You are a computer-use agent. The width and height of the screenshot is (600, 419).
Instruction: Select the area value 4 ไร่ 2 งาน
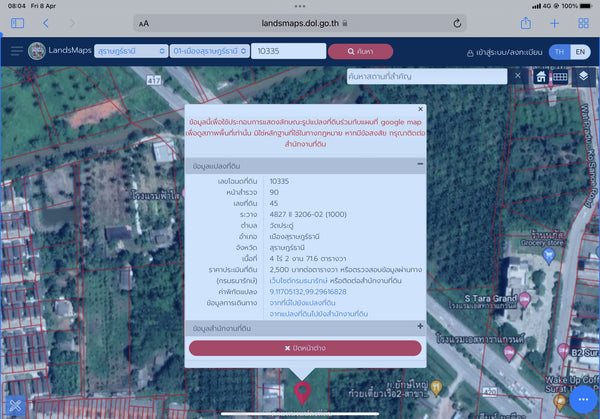pyautogui.click(x=308, y=259)
